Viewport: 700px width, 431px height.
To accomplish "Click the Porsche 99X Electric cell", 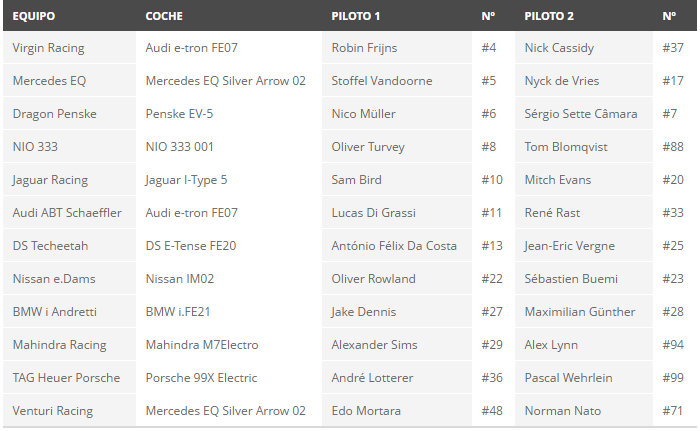I will click(201, 378).
